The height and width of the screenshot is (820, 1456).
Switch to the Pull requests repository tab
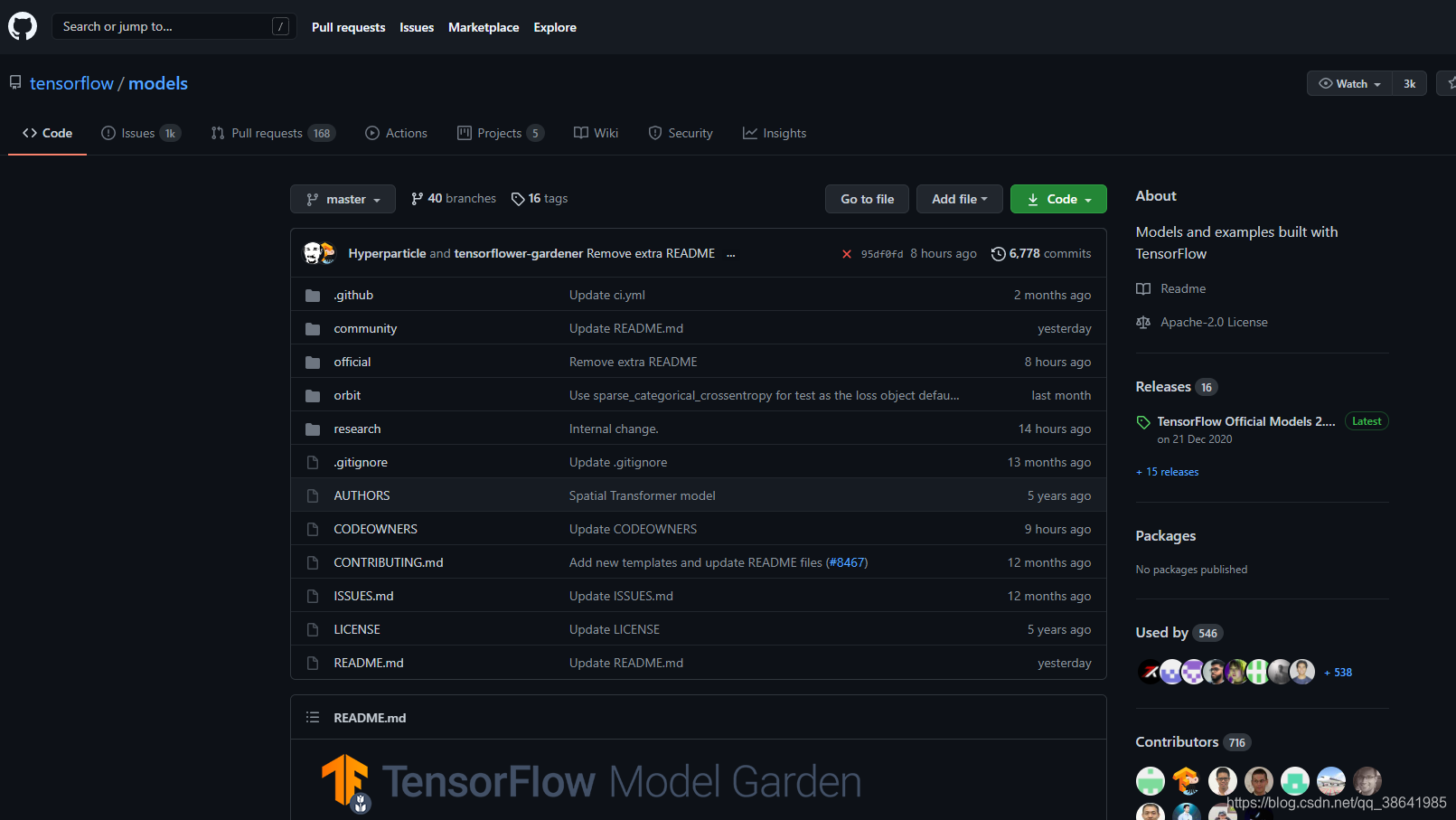pyautogui.click(x=273, y=133)
